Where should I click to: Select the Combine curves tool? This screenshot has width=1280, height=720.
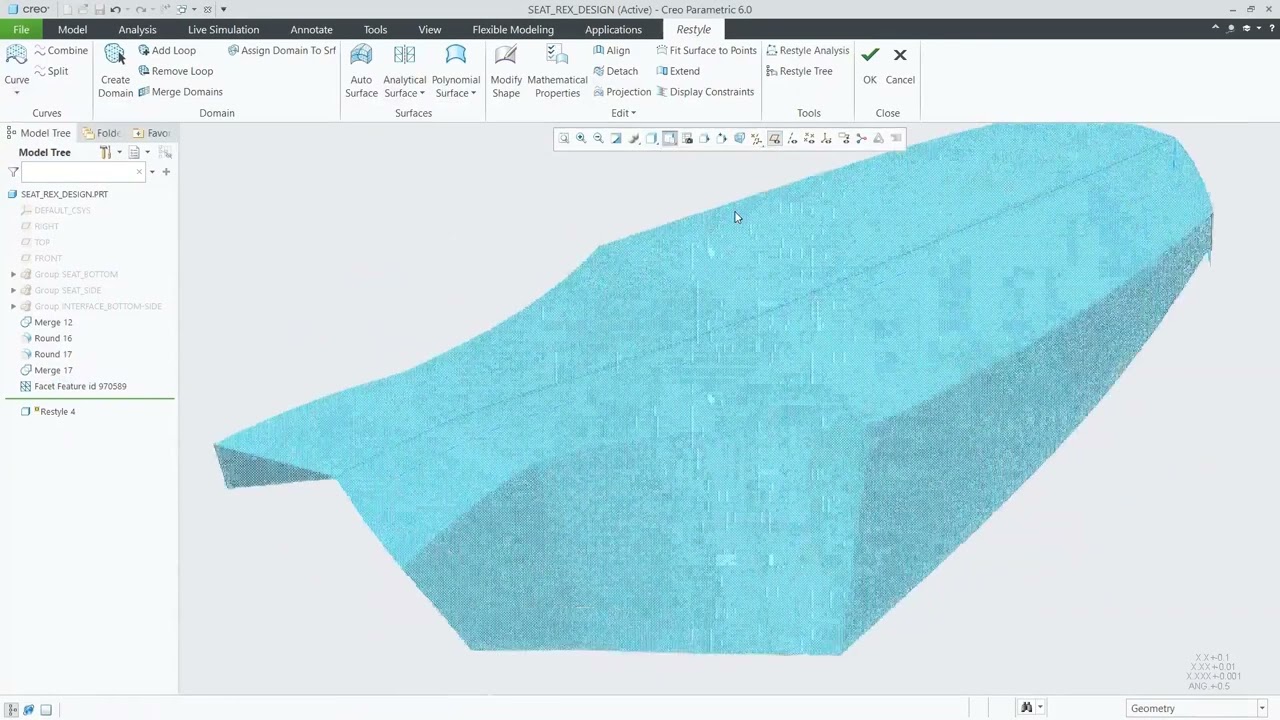(x=61, y=50)
